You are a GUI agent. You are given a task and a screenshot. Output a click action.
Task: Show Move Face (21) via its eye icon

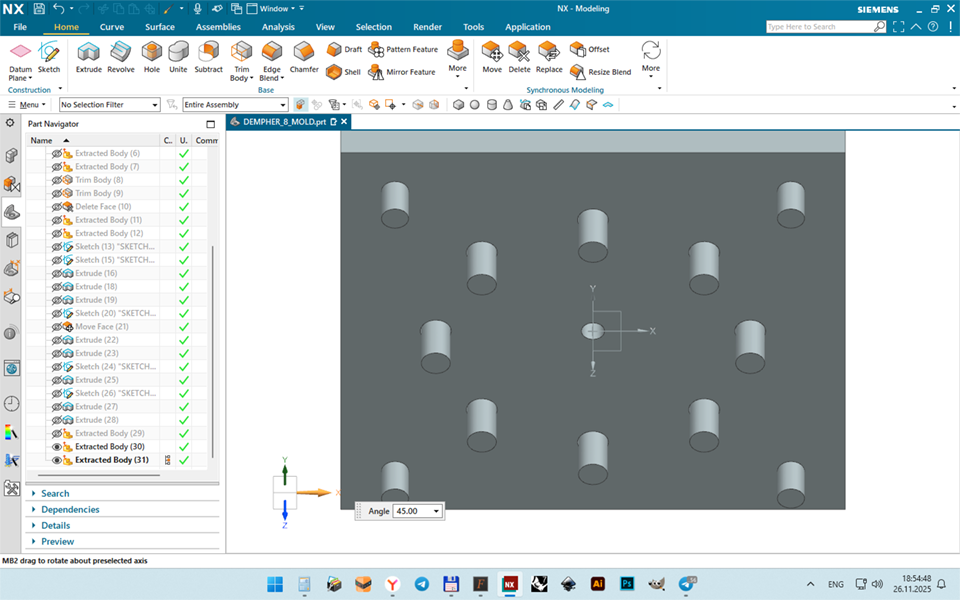(57, 326)
